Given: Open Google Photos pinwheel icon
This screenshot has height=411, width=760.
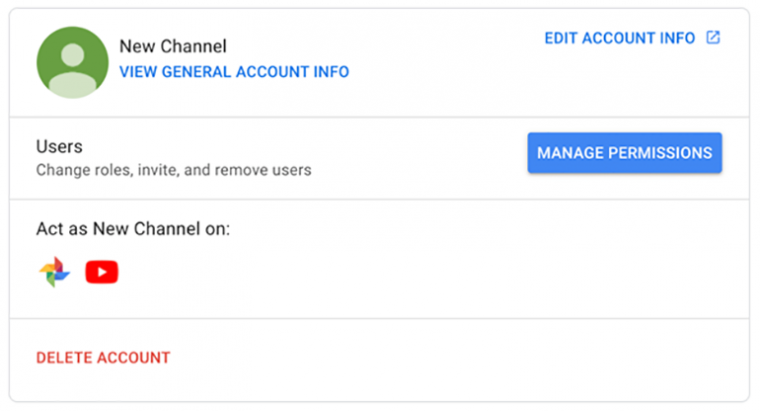Looking at the screenshot, I should point(55,272).
